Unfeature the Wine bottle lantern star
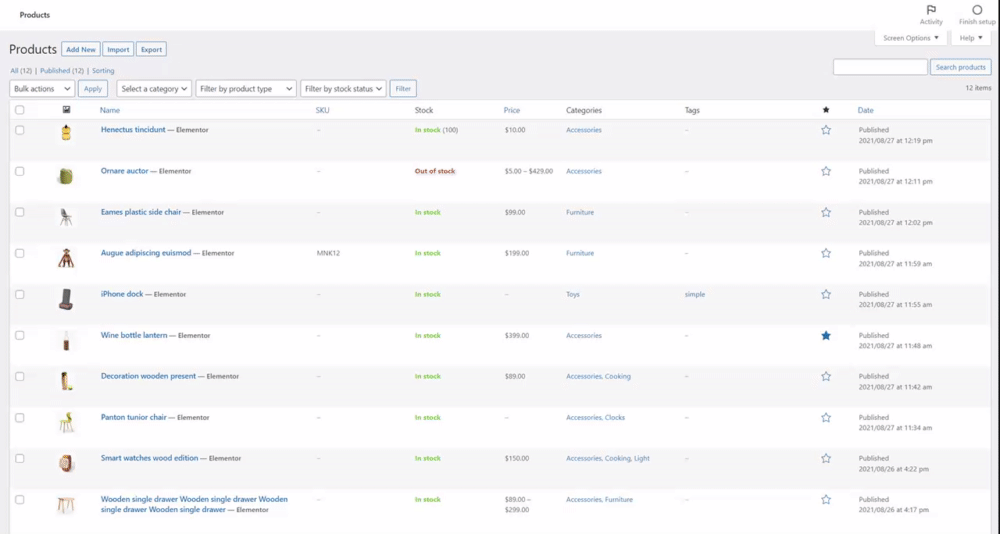The height and width of the screenshot is (534, 1000). coord(826,336)
